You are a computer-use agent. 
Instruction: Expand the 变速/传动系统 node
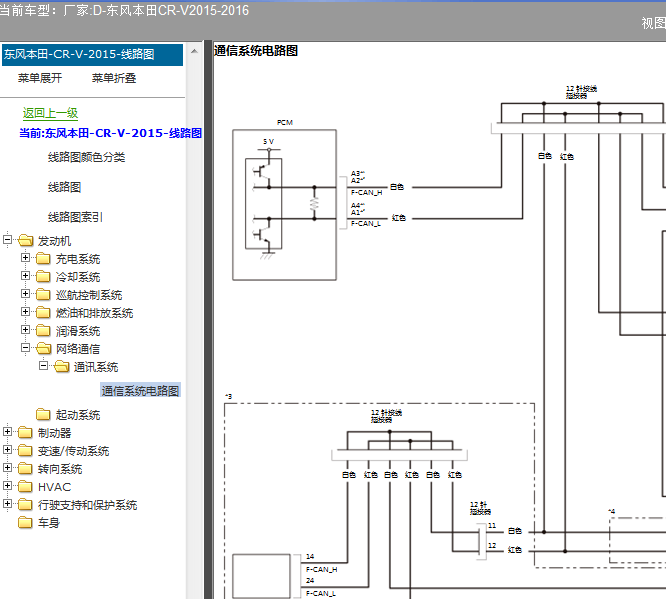[x=7, y=449]
